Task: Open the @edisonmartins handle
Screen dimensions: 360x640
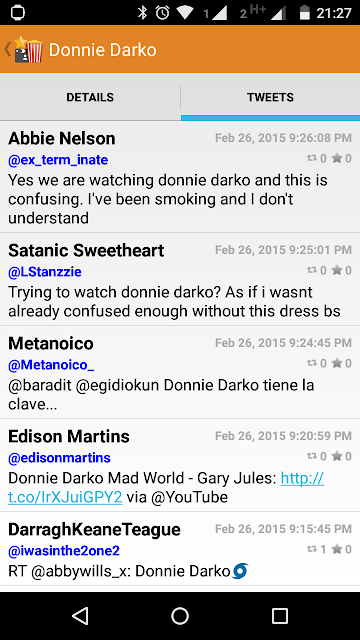Action: click(x=59, y=458)
